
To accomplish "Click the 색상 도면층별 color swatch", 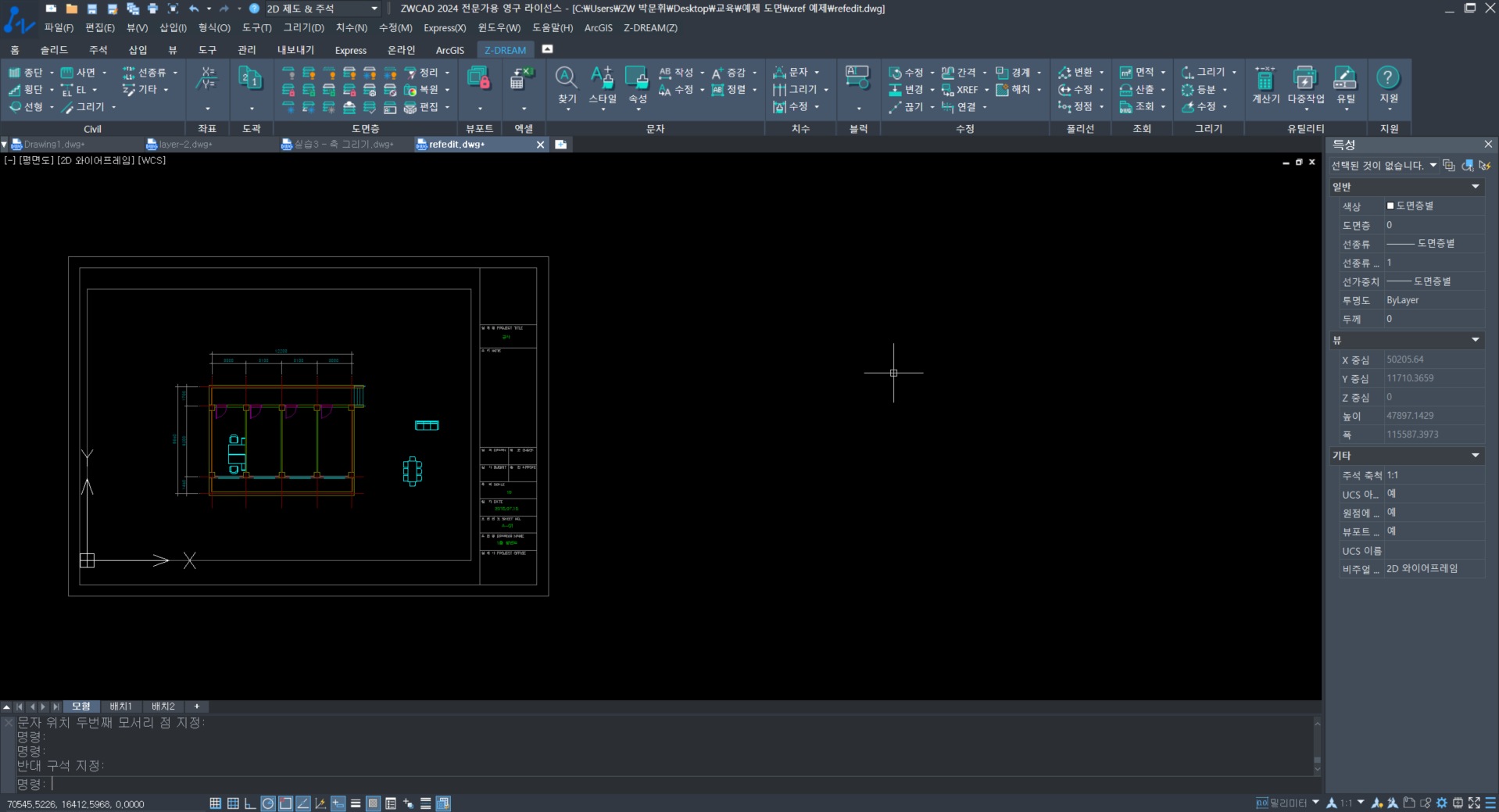I will tap(1390, 206).
